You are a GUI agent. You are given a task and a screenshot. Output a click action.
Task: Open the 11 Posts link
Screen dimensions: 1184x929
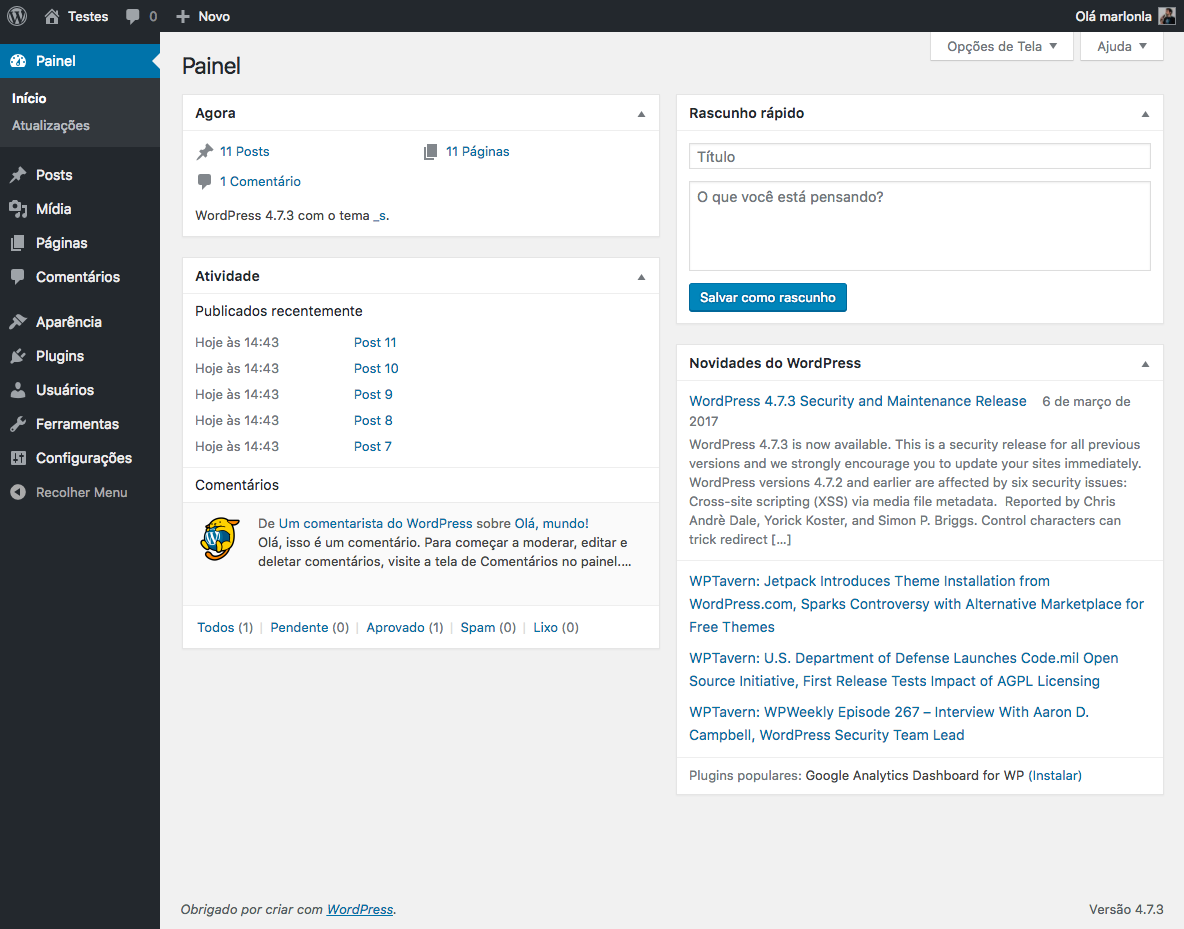(245, 152)
